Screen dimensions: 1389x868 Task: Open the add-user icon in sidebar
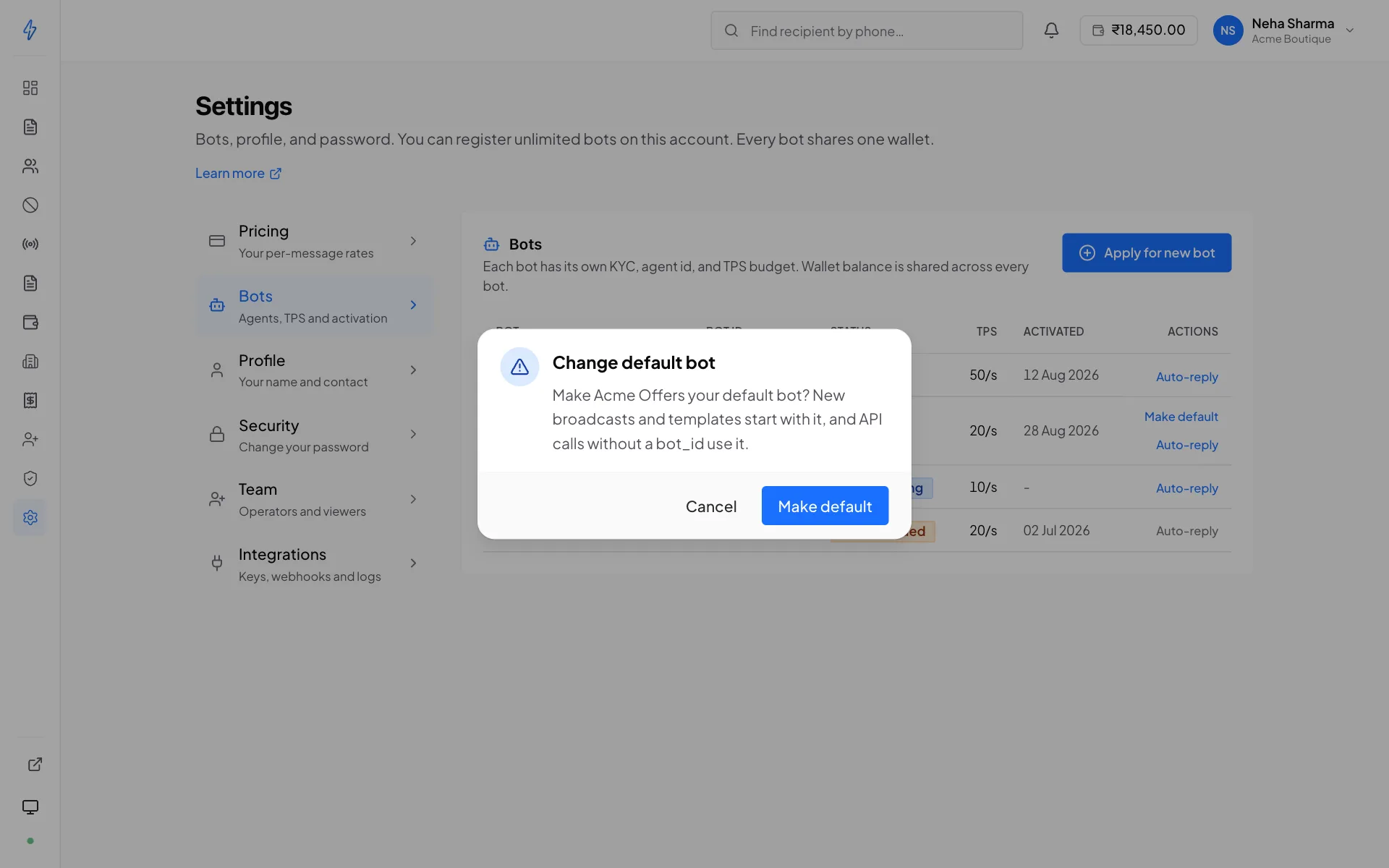click(x=30, y=440)
